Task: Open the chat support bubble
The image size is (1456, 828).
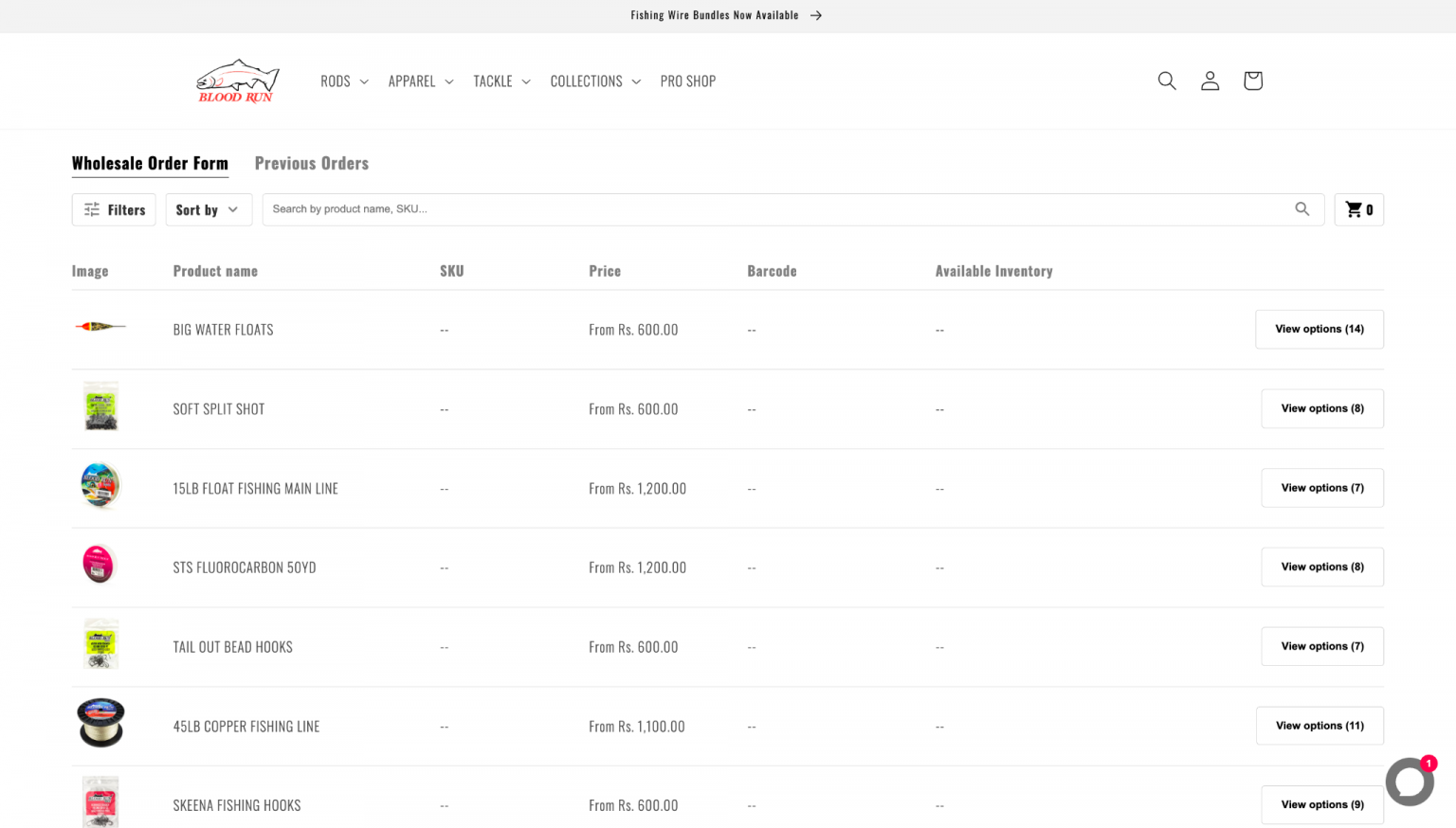Action: [1410, 781]
